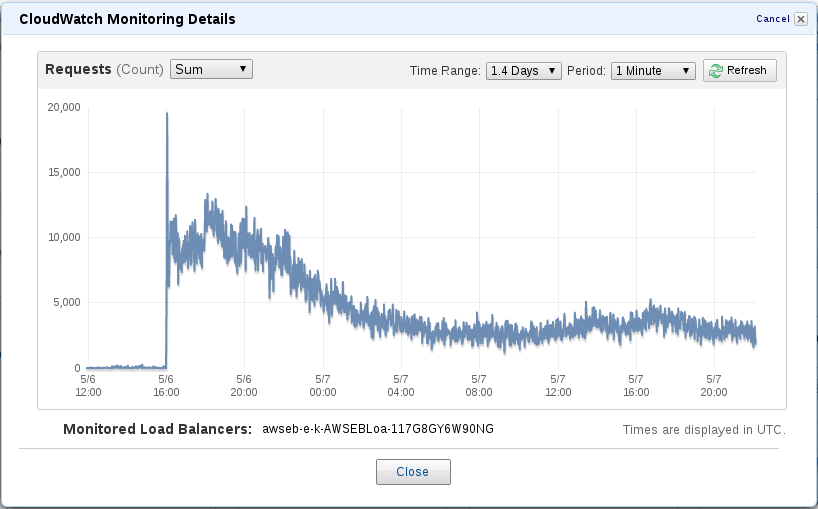Click the 5/7 08:00 x-axis label
Image resolution: width=818 pixels, height=509 pixels.
(479, 385)
